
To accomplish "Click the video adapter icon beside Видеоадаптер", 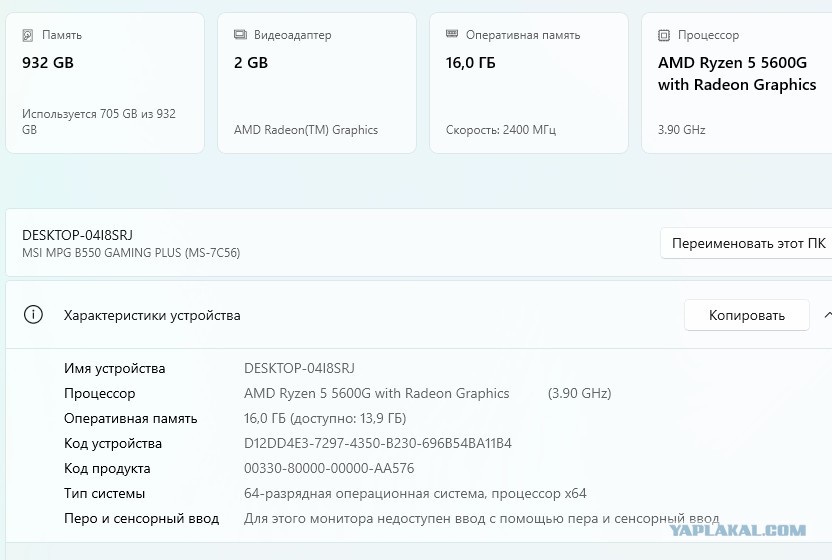I will [240, 35].
